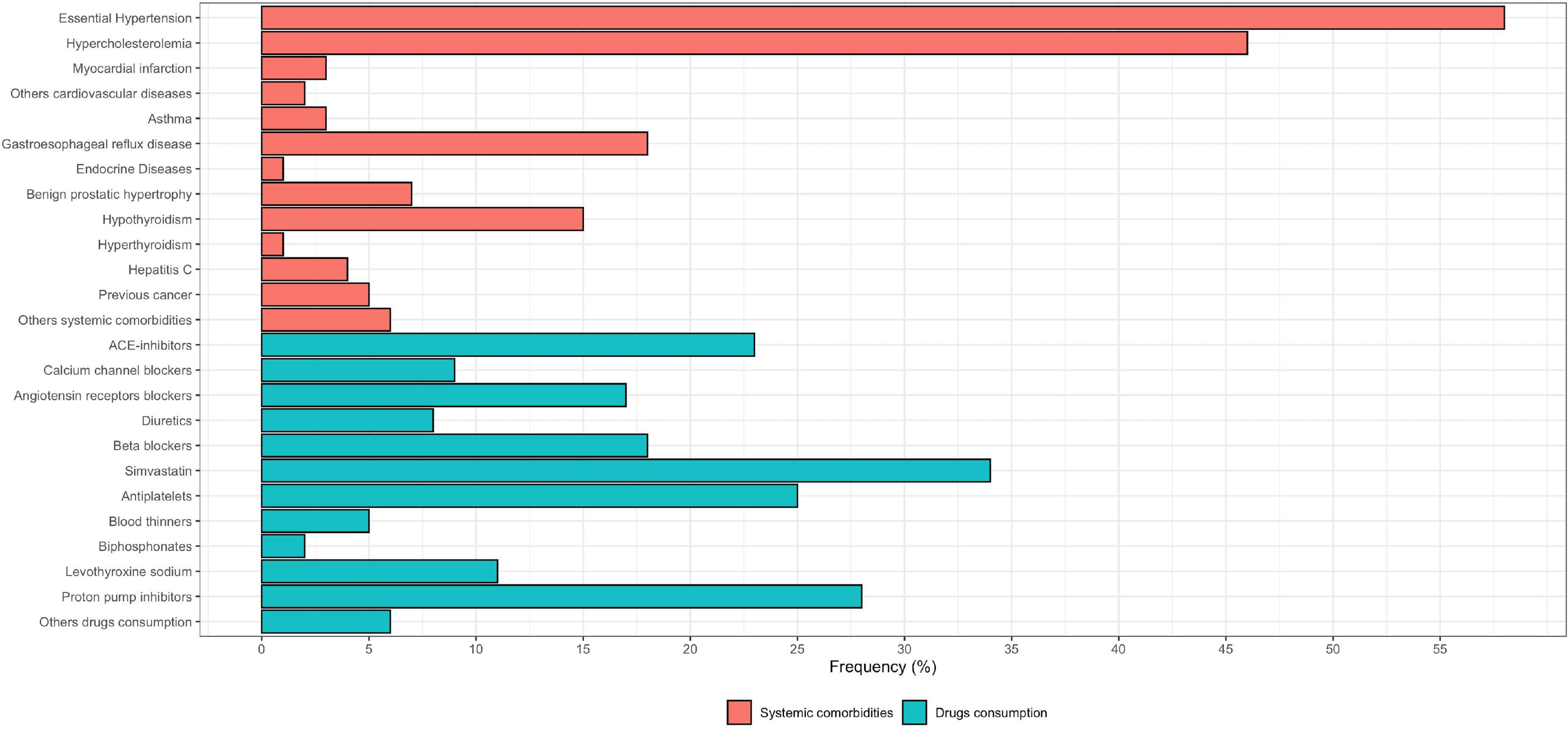Click the 'Calcium channel blockers' label

click(117, 370)
